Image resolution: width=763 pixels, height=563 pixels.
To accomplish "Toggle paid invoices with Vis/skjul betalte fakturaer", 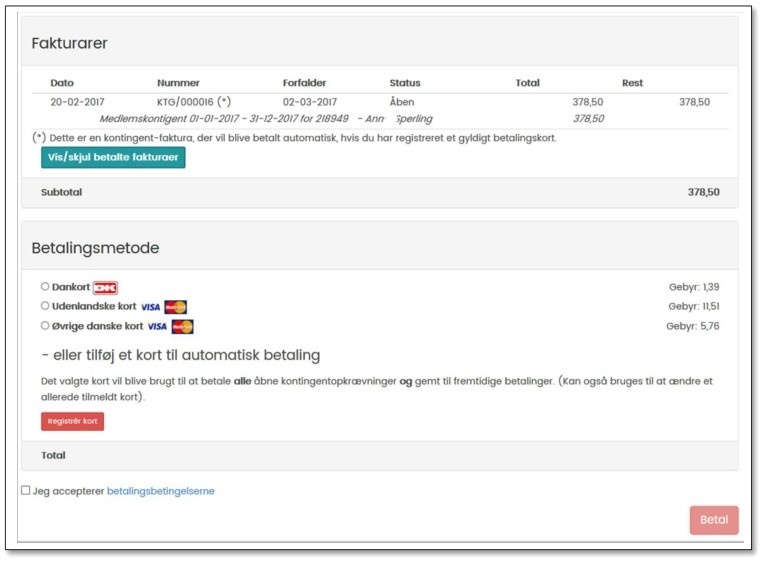I will [x=113, y=157].
